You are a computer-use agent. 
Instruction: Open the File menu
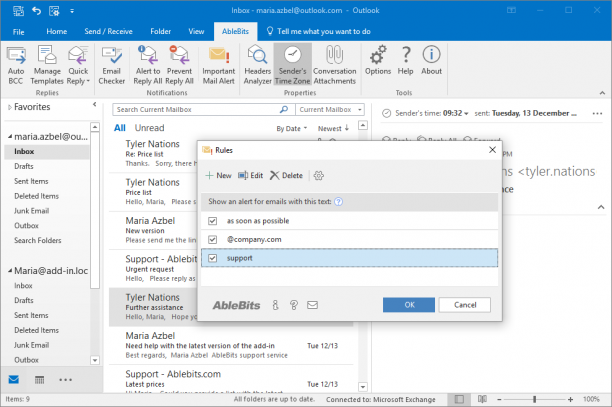pyautogui.click(x=18, y=32)
